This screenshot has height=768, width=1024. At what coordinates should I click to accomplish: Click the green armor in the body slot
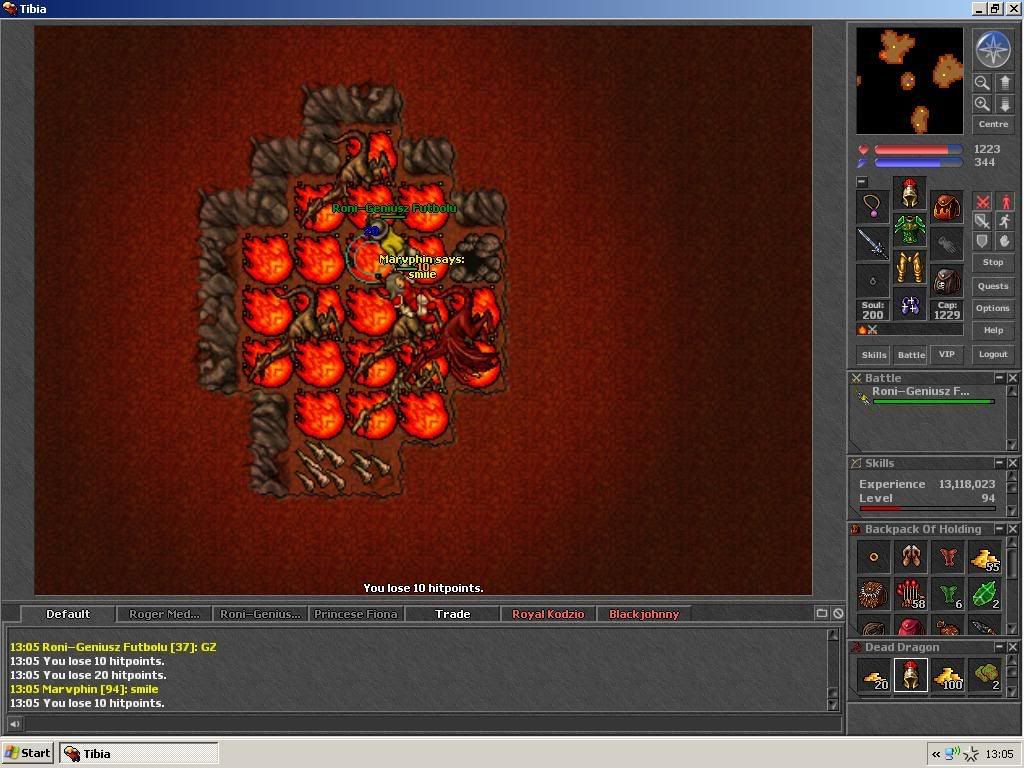[910, 230]
